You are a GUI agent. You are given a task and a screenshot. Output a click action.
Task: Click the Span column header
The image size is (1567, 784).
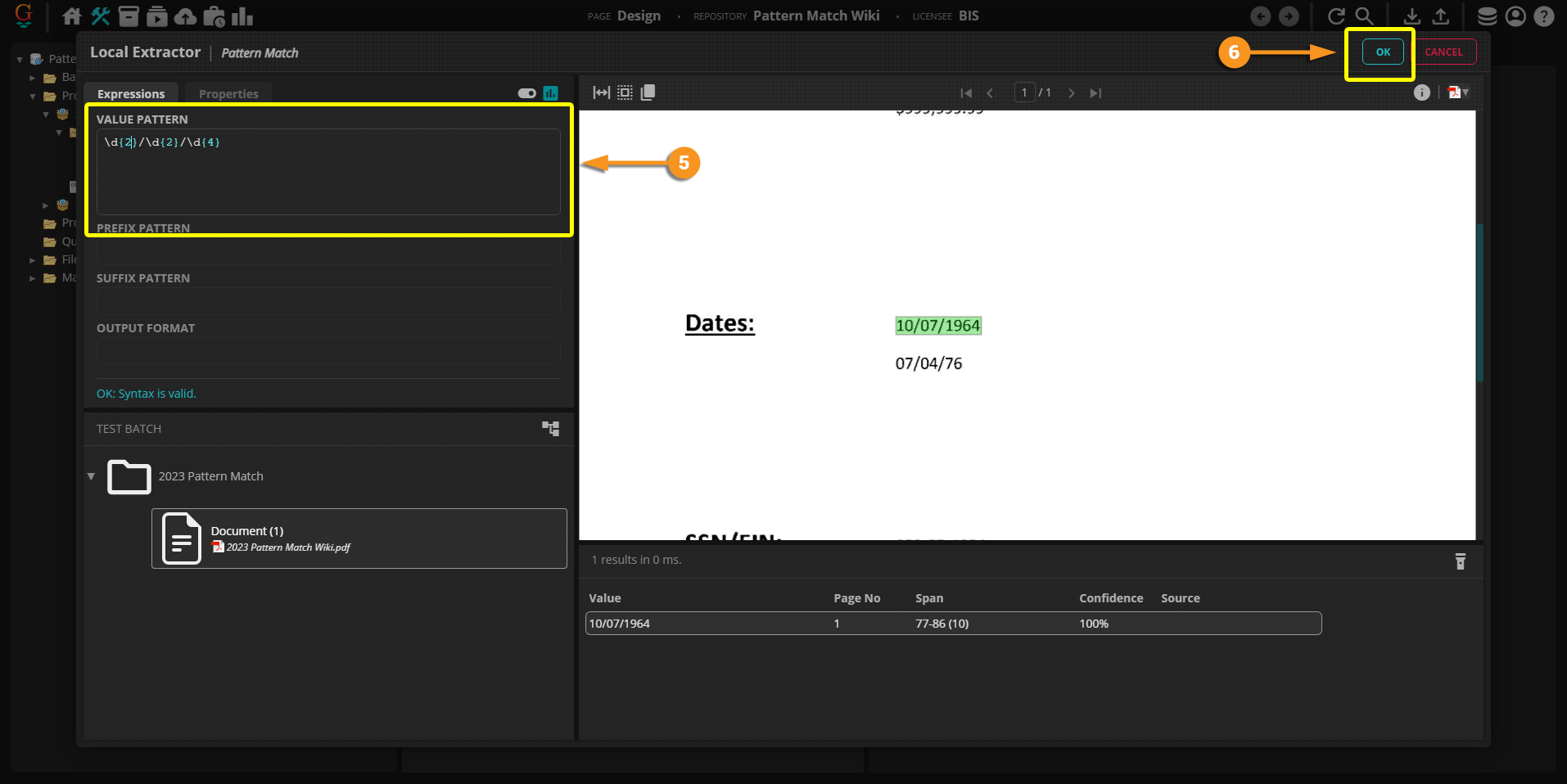pyautogui.click(x=929, y=598)
